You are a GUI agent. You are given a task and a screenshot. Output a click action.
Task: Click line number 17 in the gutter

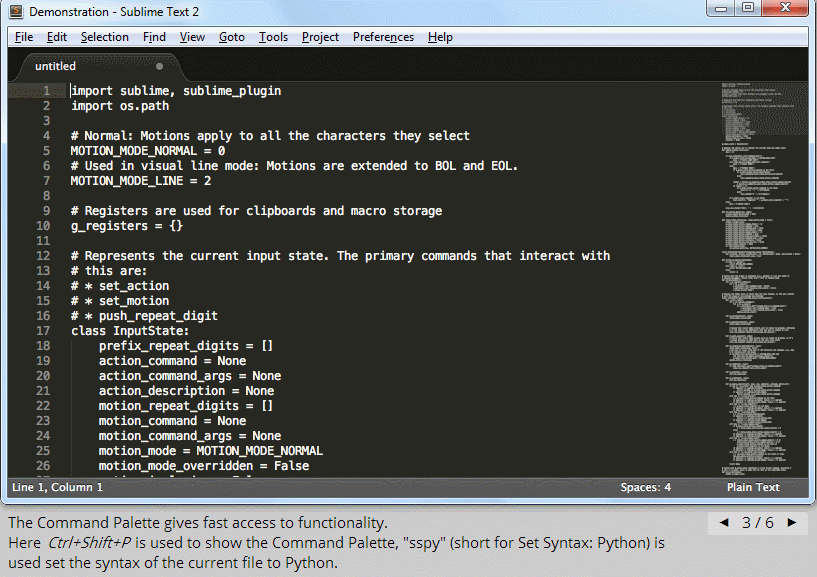(x=43, y=331)
